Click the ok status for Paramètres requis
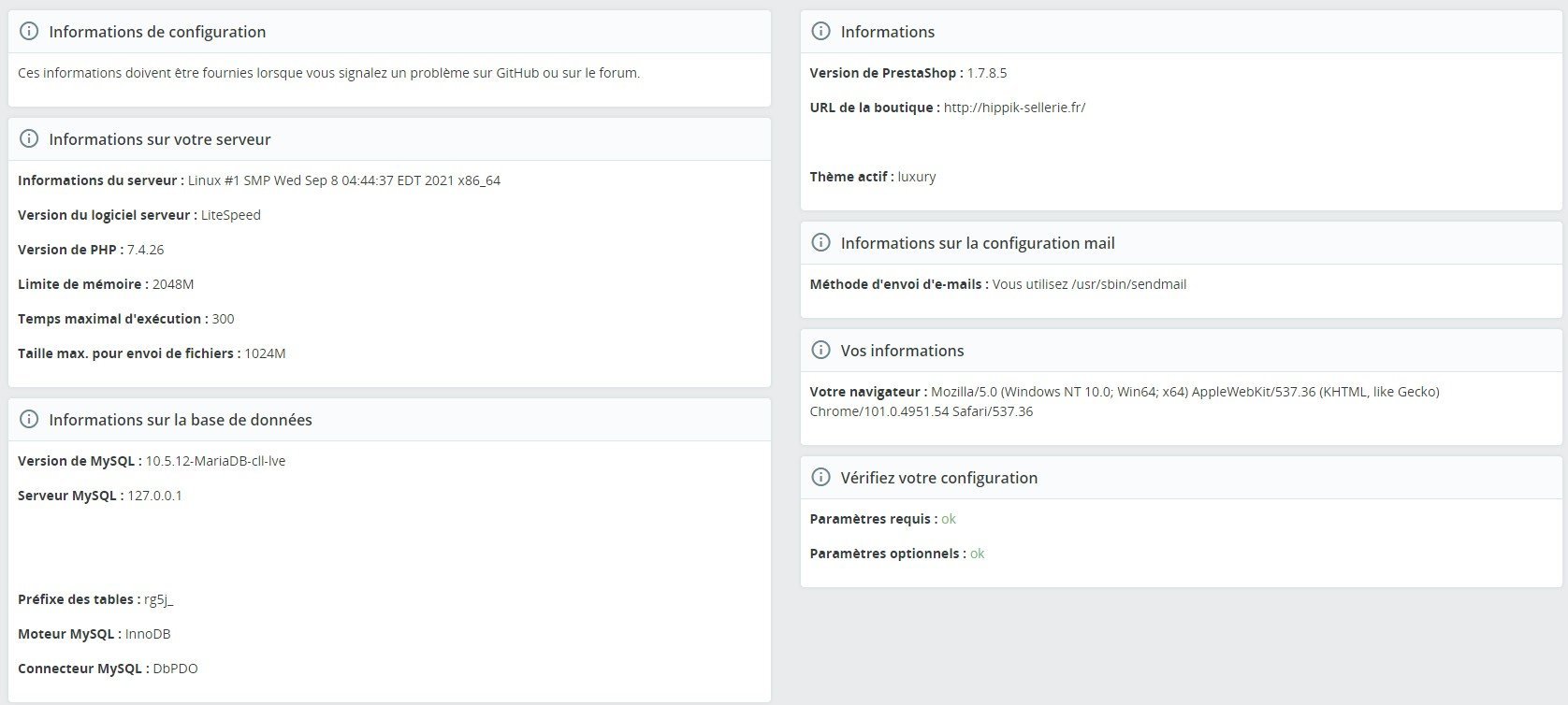 coord(949,519)
